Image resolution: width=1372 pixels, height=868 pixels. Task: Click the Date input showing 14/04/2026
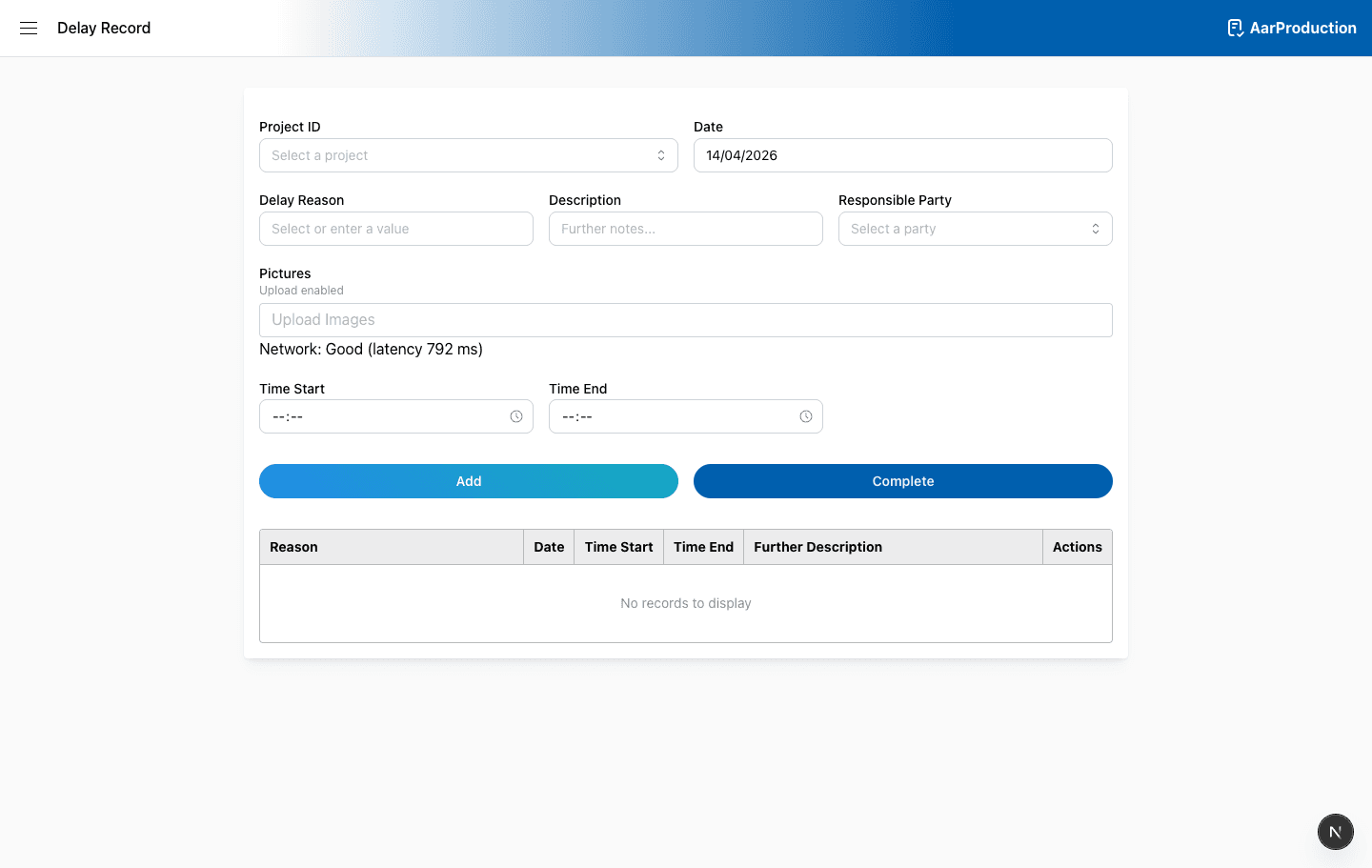coord(902,154)
